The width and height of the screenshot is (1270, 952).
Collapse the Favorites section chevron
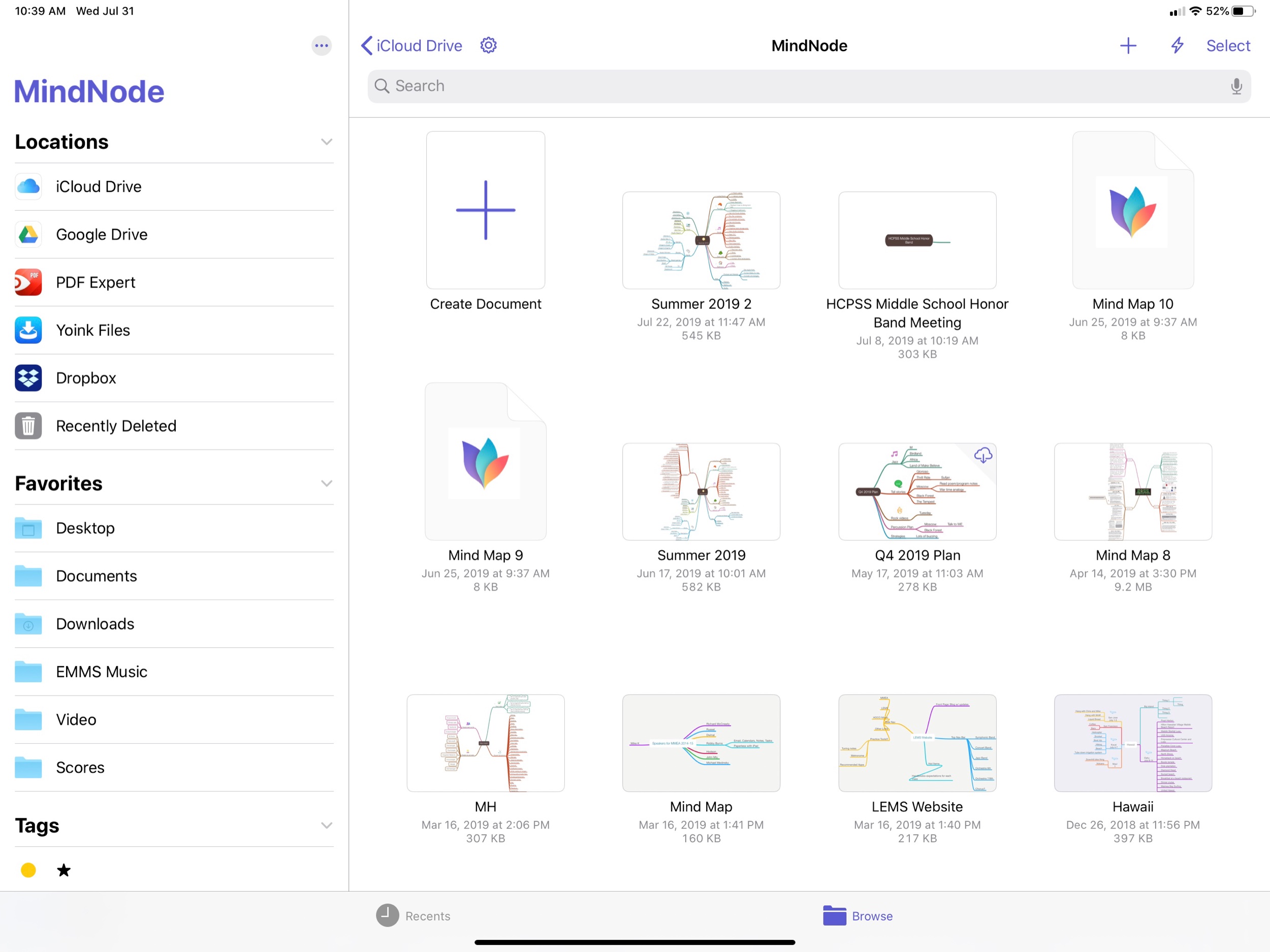[x=326, y=484]
